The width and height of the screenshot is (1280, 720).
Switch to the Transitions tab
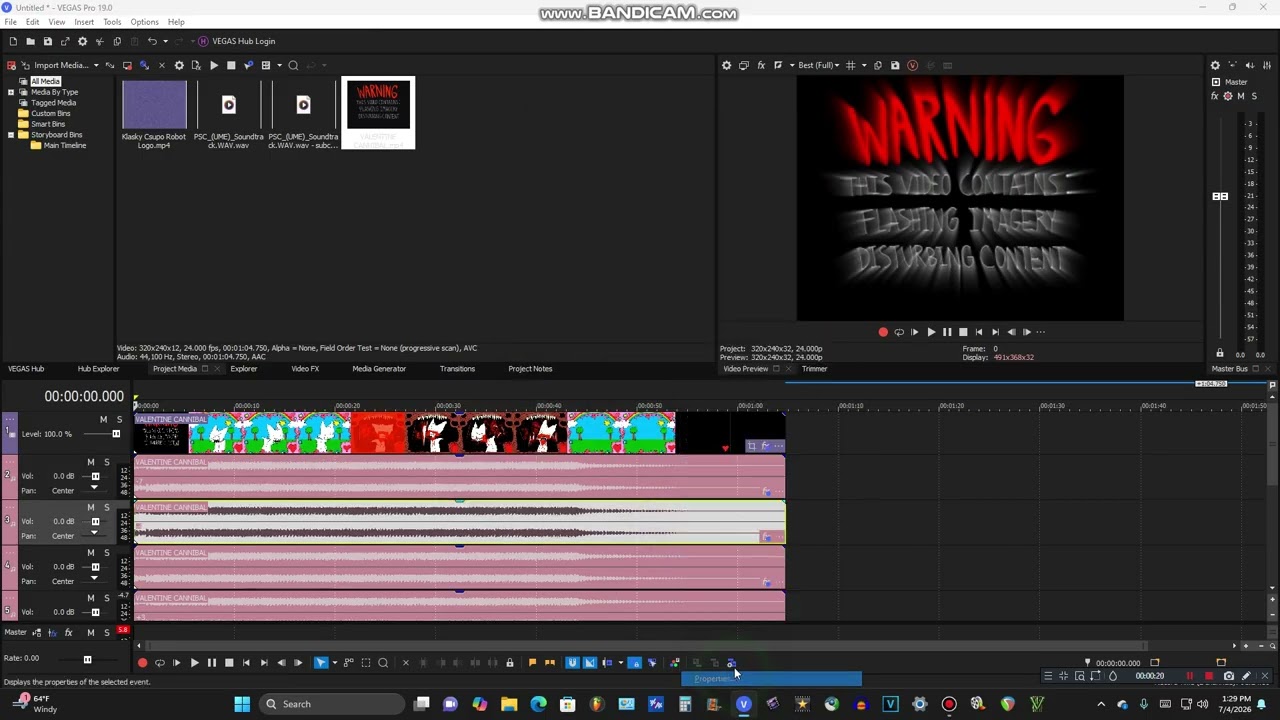[x=457, y=369]
